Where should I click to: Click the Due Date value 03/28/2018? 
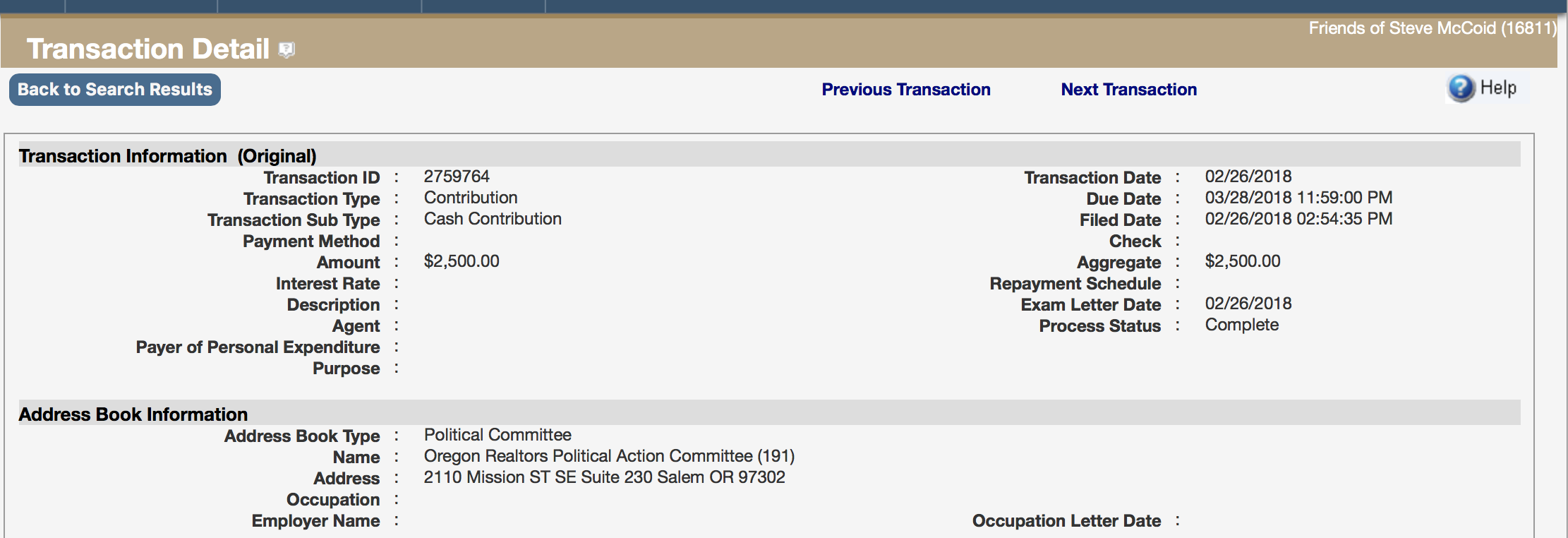[1298, 198]
